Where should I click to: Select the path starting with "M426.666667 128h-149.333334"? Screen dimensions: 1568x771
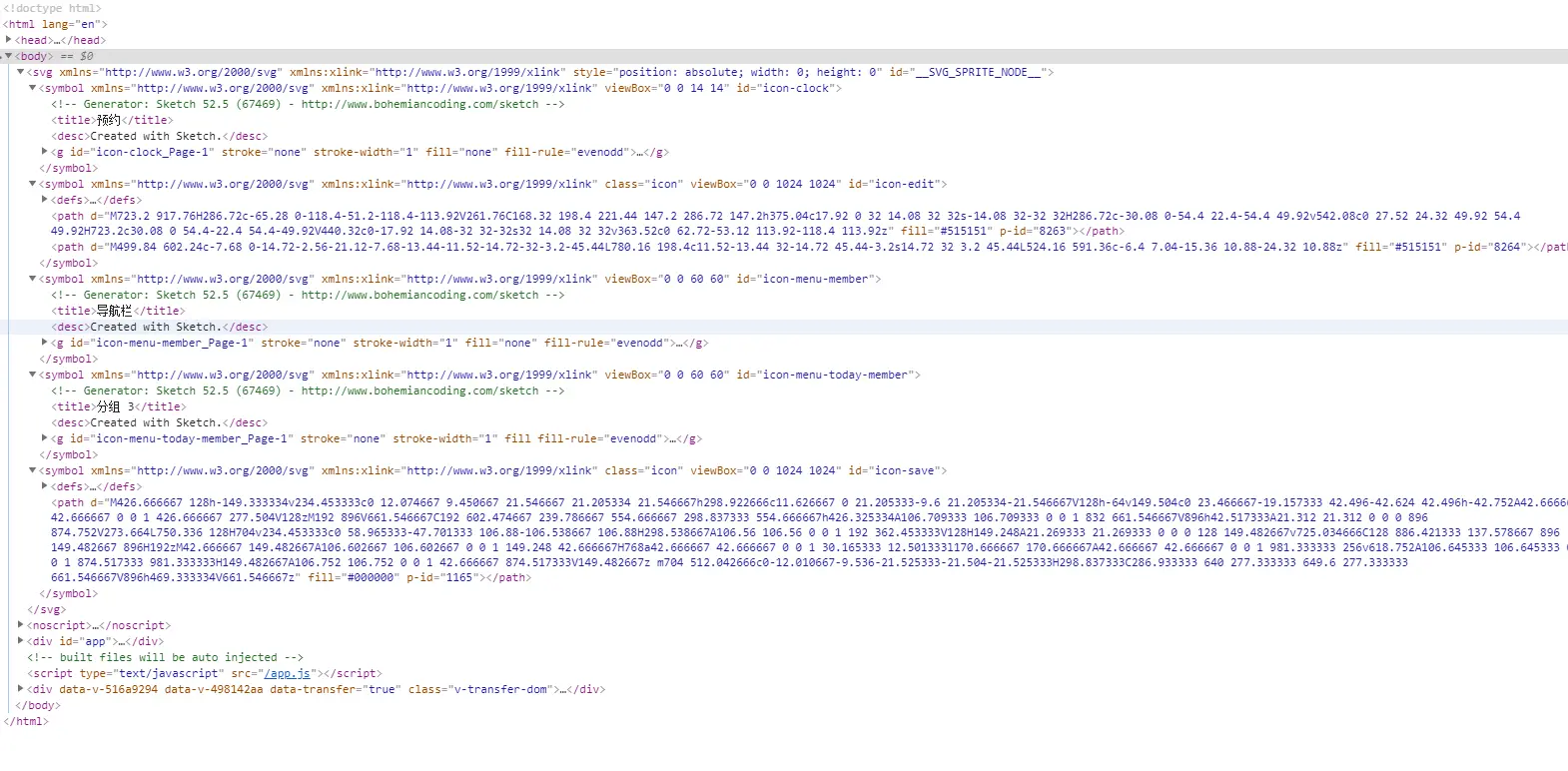[x=809, y=540]
